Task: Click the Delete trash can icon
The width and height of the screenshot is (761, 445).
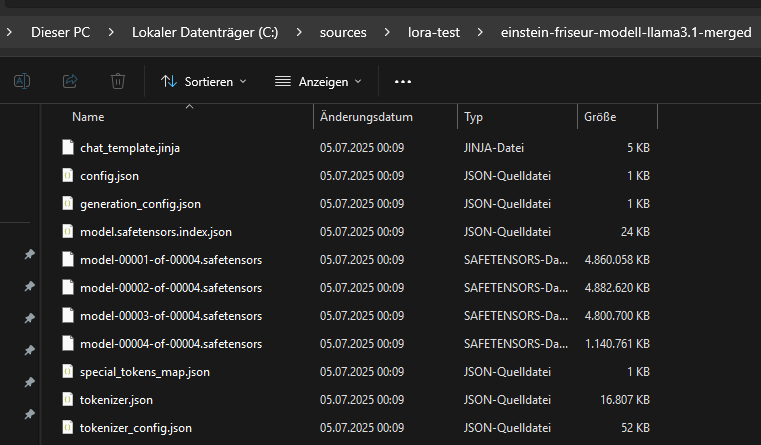Action: 118,81
